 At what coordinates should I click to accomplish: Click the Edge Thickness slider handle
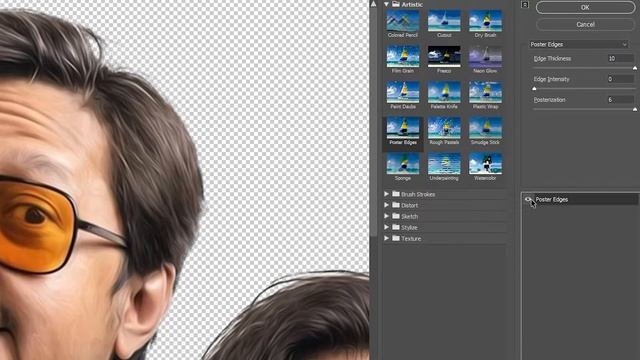coord(635,68)
